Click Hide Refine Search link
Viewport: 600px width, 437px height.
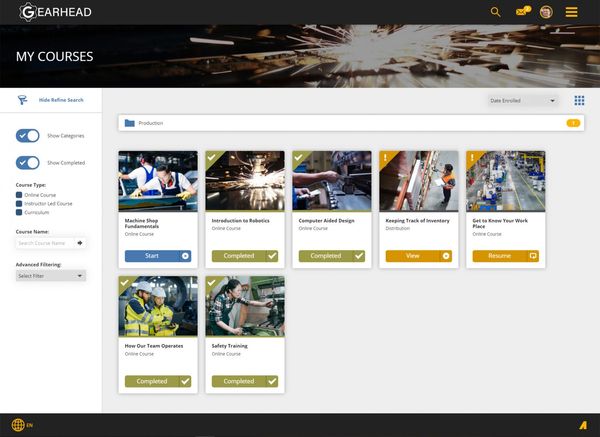[61, 100]
